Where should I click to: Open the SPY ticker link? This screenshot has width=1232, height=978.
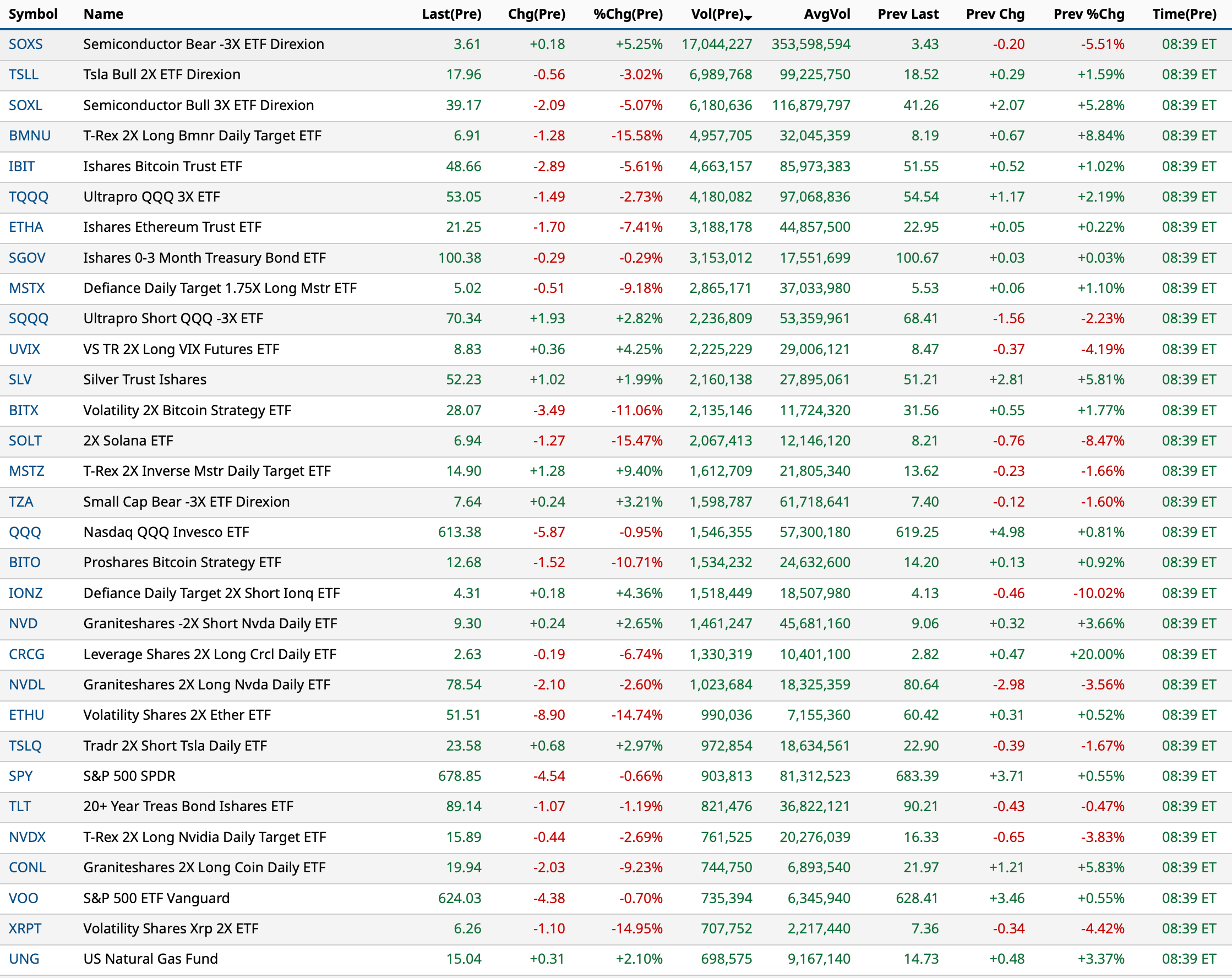click(20, 776)
